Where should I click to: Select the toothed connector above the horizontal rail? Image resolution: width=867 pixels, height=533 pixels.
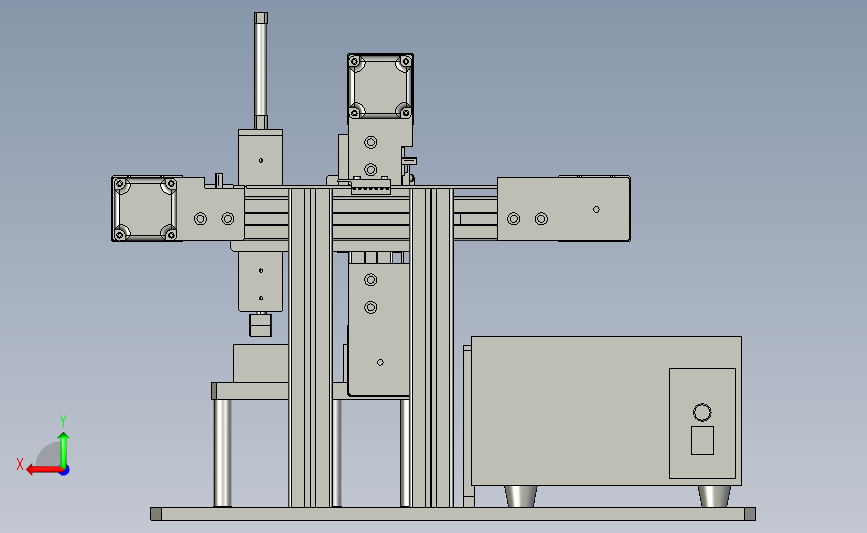click(x=371, y=186)
